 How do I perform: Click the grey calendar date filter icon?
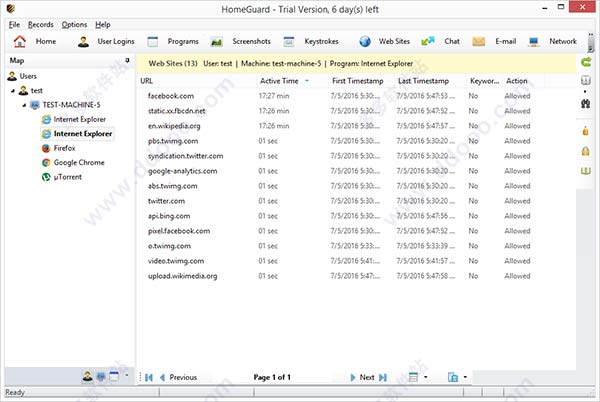(586, 80)
